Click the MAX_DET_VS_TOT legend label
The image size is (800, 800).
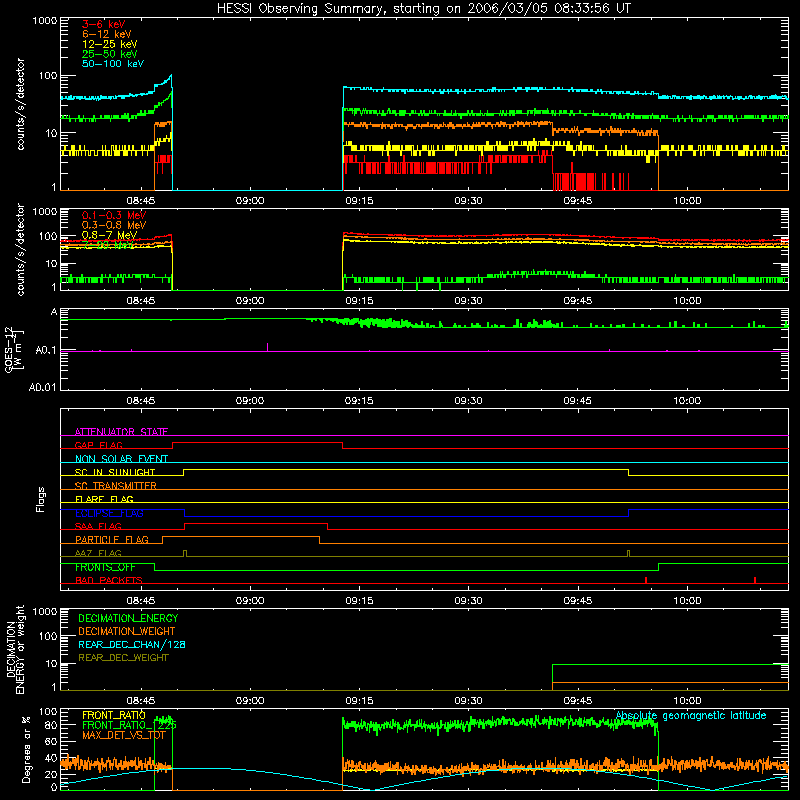(x=123, y=735)
